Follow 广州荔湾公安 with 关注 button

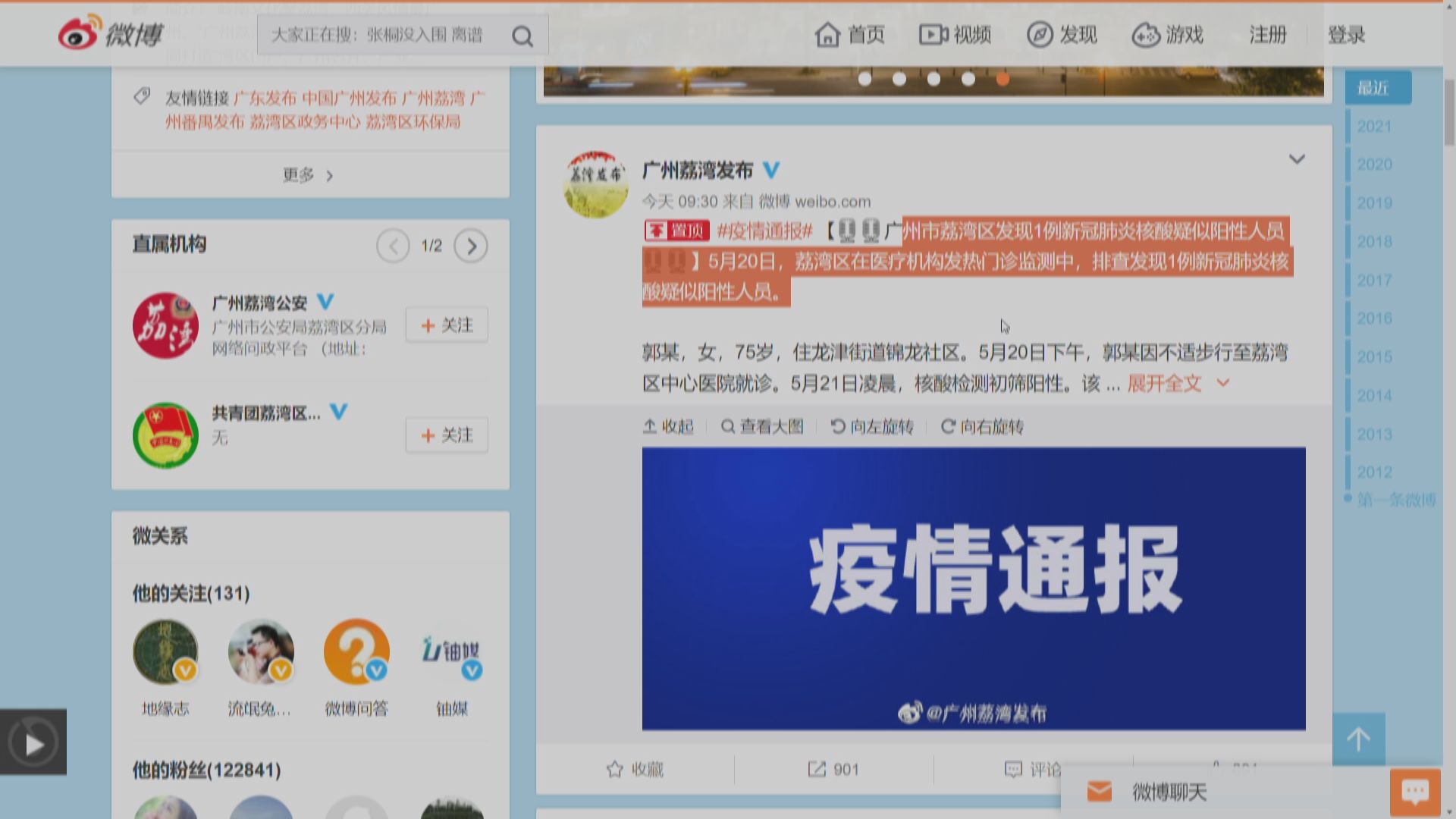(447, 325)
